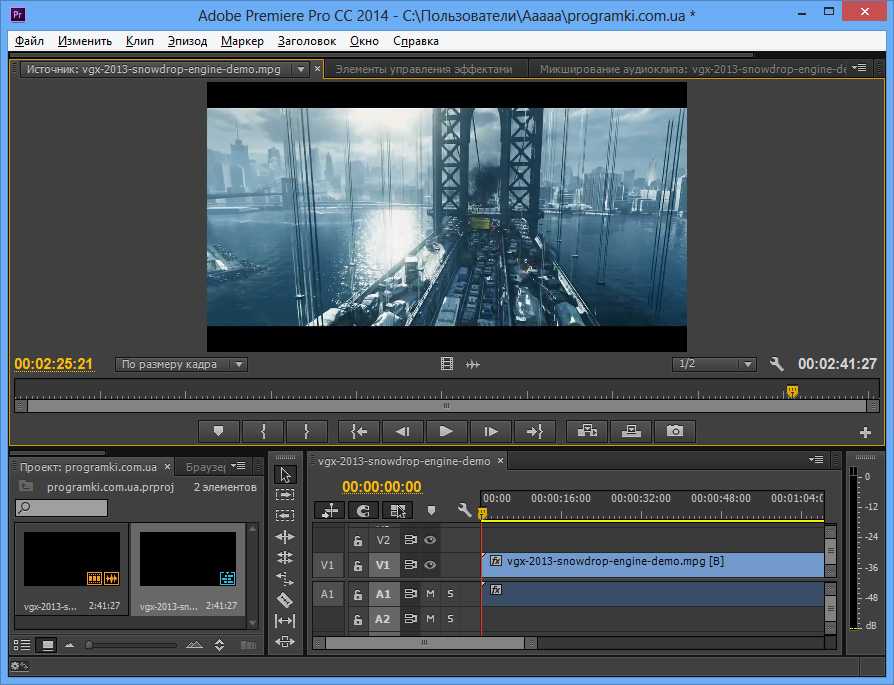
Task: Open playback resolution 1/2 dropdown
Action: [x=714, y=364]
